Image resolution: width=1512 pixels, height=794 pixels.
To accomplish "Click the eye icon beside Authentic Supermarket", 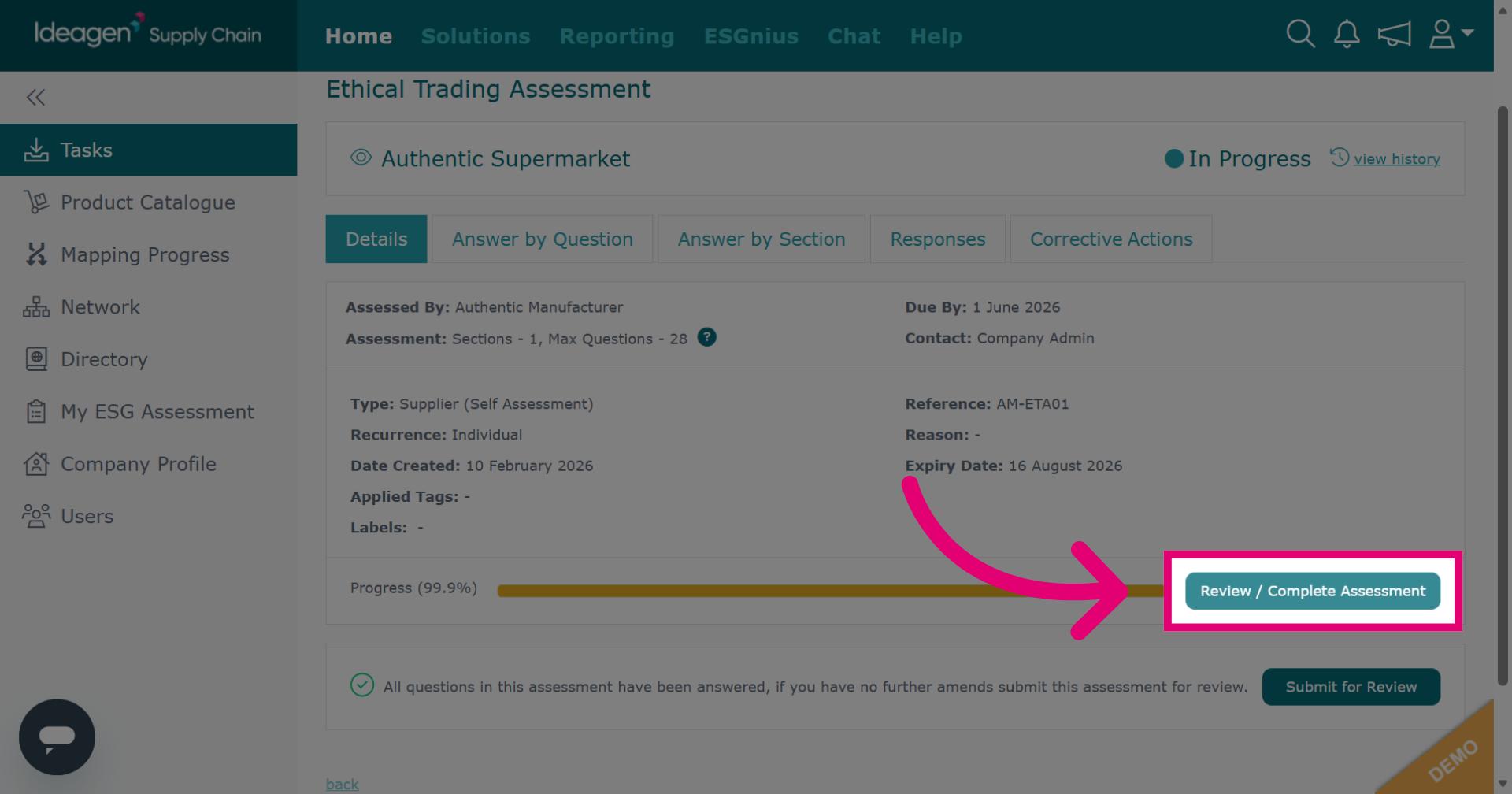I will 361,158.
